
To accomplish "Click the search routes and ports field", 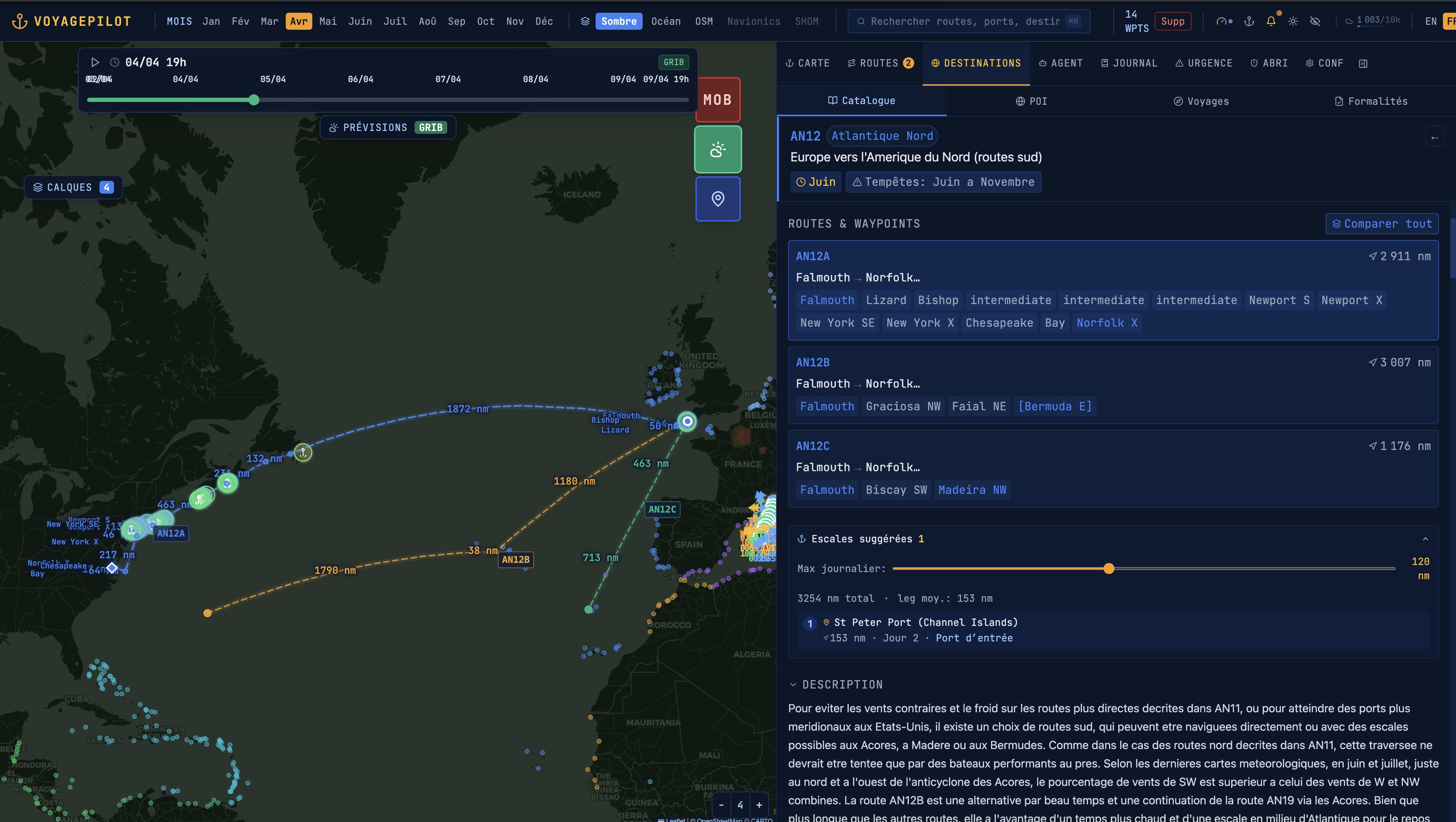I will (968, 21).
